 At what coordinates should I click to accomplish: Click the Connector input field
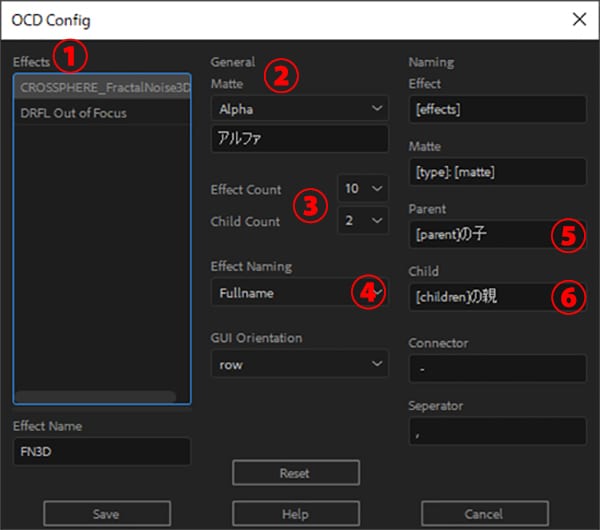[497, 369]
